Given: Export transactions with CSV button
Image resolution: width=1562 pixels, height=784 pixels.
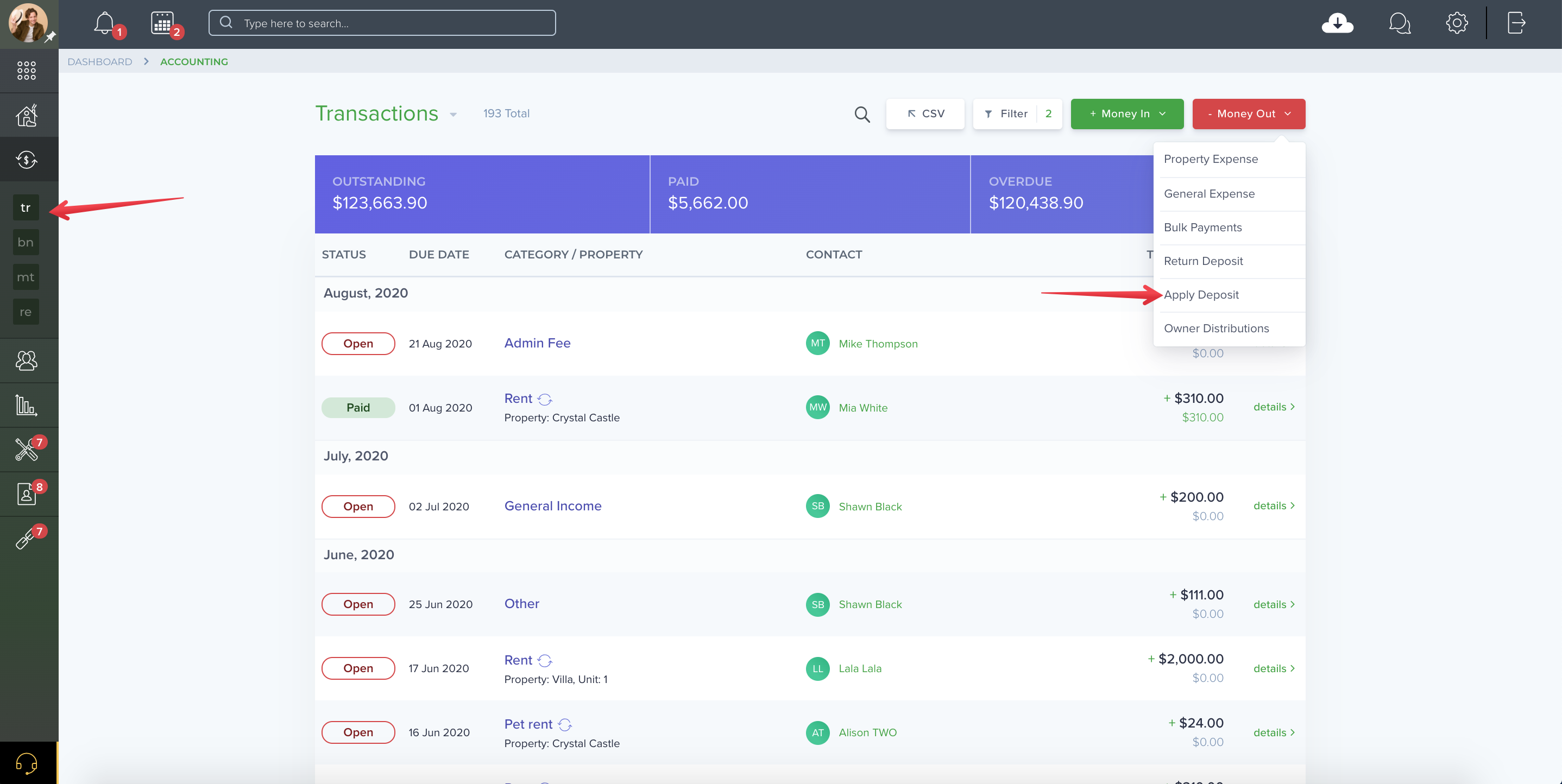Looking at the screenshot, I should point(925,114).
